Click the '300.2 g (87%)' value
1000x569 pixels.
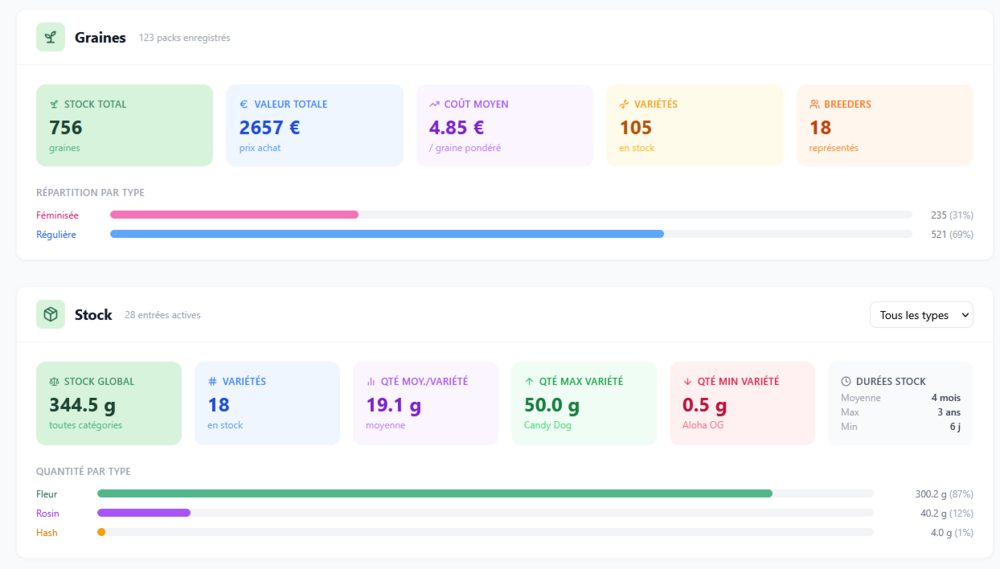[x=945, y=494]
